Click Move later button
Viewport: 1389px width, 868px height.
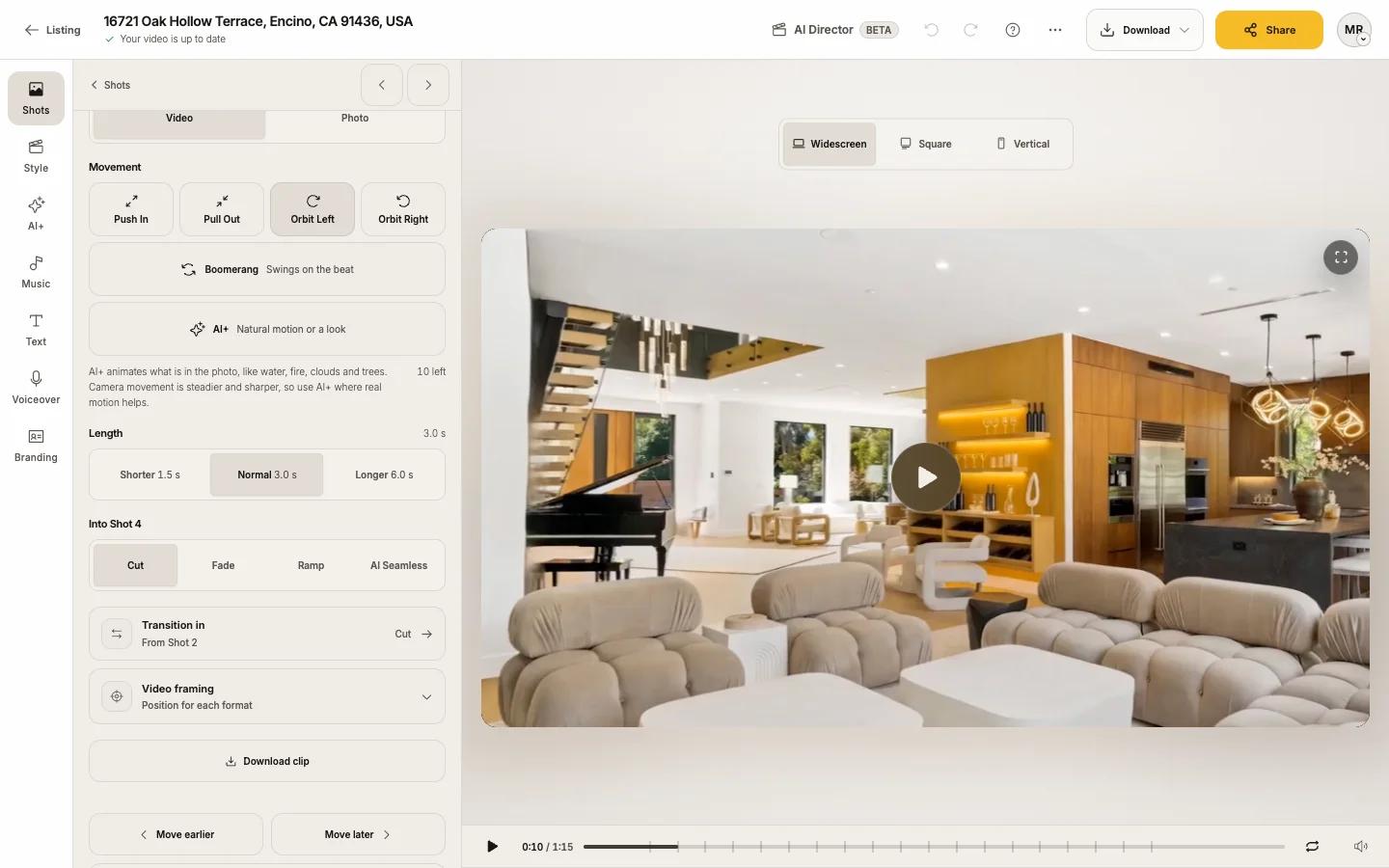pos(358,834)
